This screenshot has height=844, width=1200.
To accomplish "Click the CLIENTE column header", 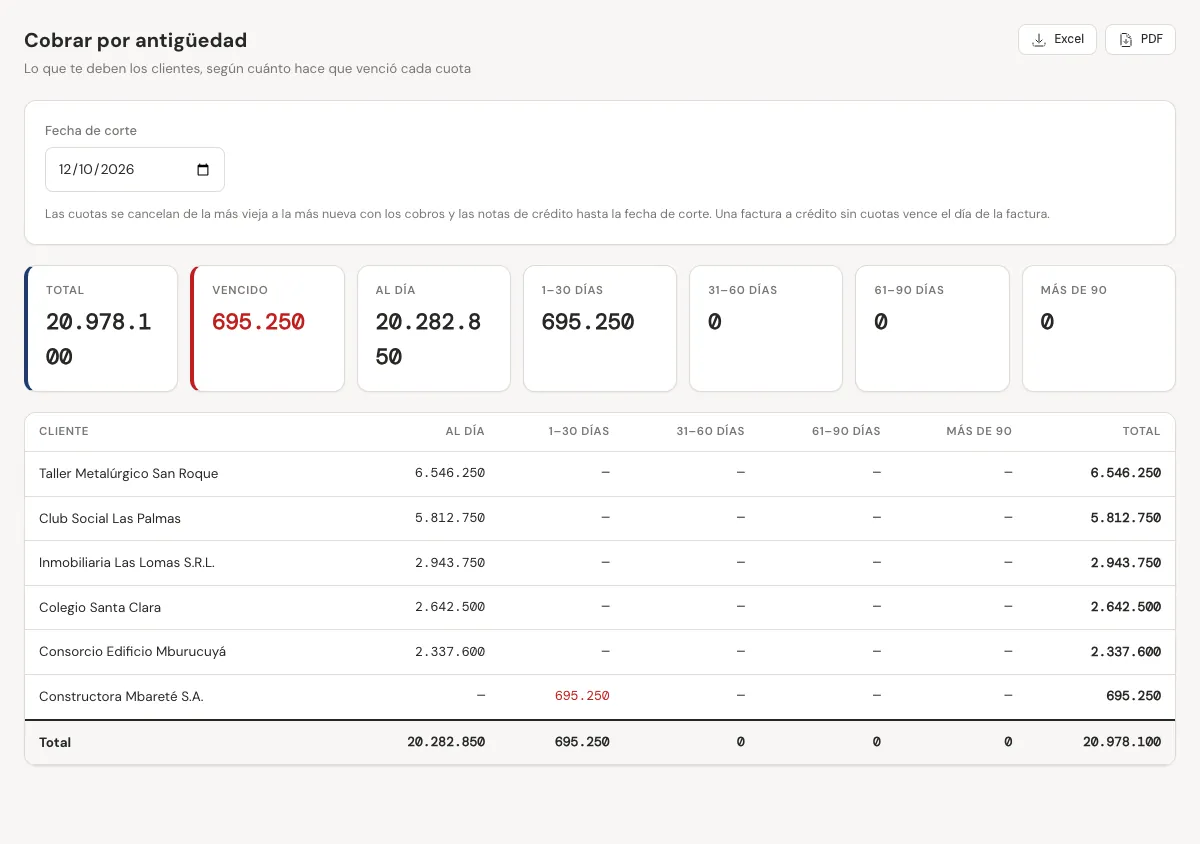I will [x=64, y=432].
